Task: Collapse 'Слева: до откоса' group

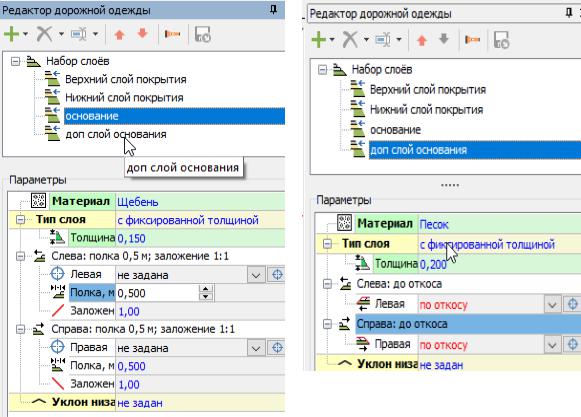Action: point(327,284)
